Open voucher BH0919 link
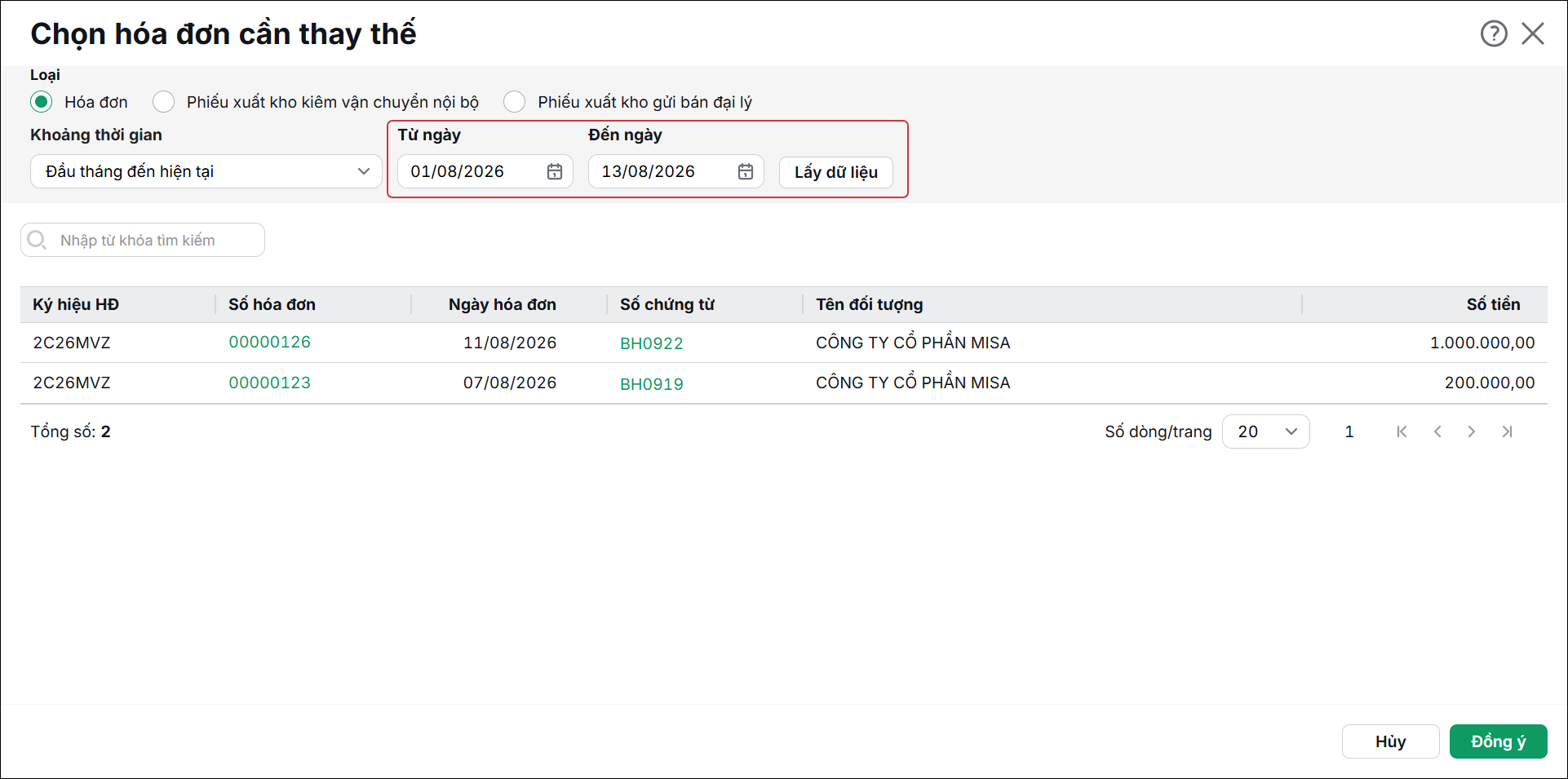 click(x=652, y=384)
